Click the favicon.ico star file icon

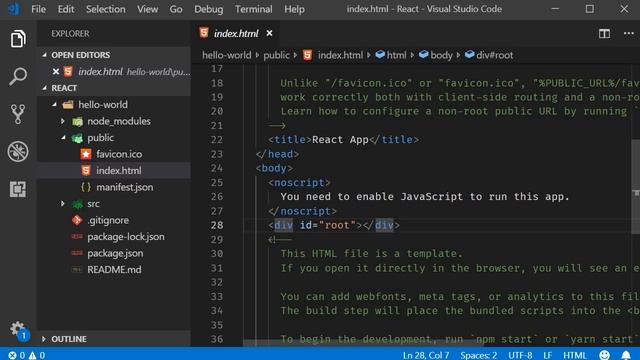pyautogui.click(x=86, y=154)
